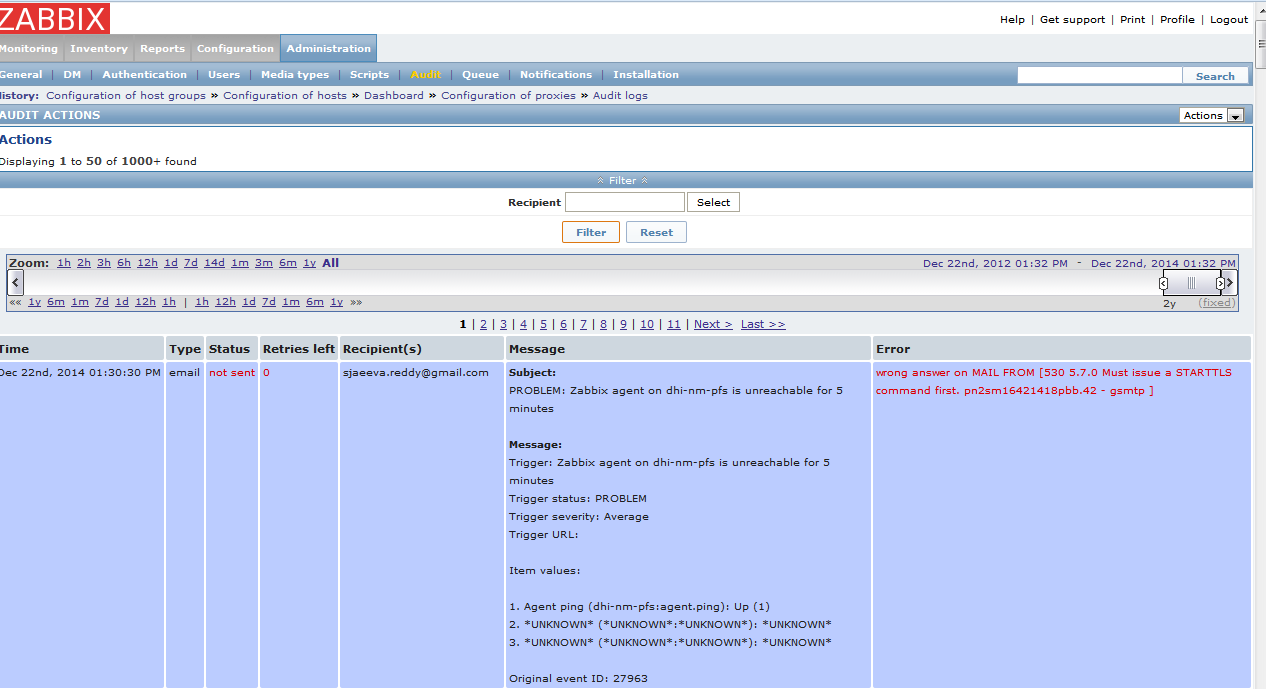Click the Zabbix logo
This screenshot has width=1266, height=689.
54,18
